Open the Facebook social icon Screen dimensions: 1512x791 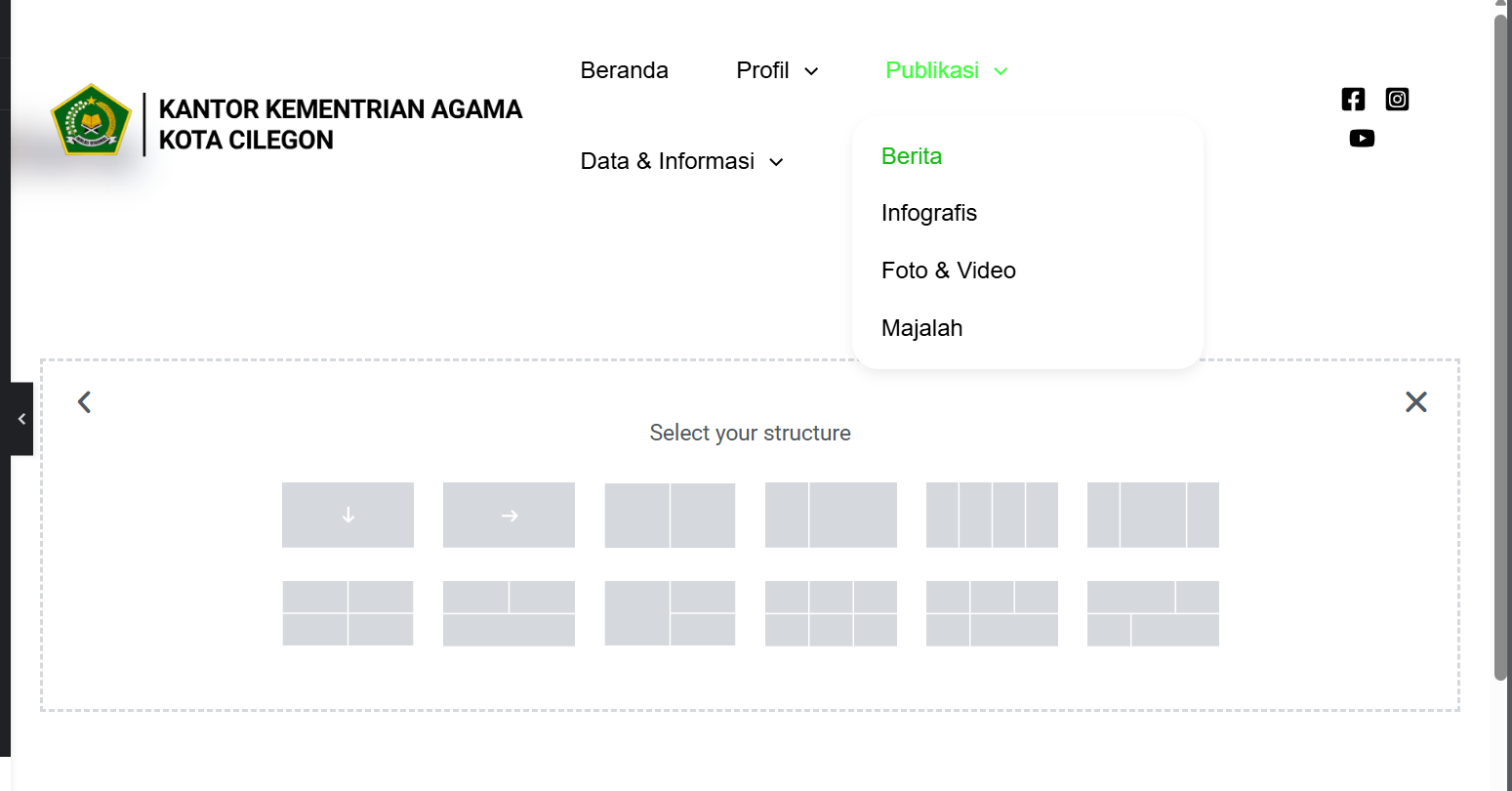[x=1353, y=99]
